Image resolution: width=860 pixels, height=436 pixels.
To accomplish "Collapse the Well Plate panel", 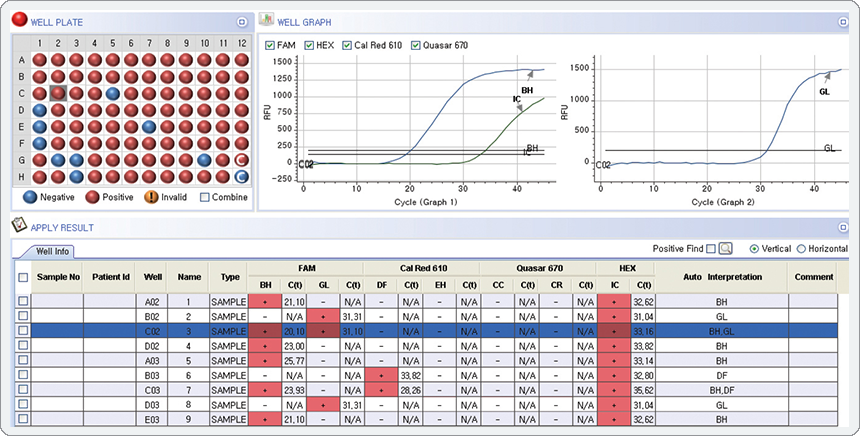I will 241,20.
